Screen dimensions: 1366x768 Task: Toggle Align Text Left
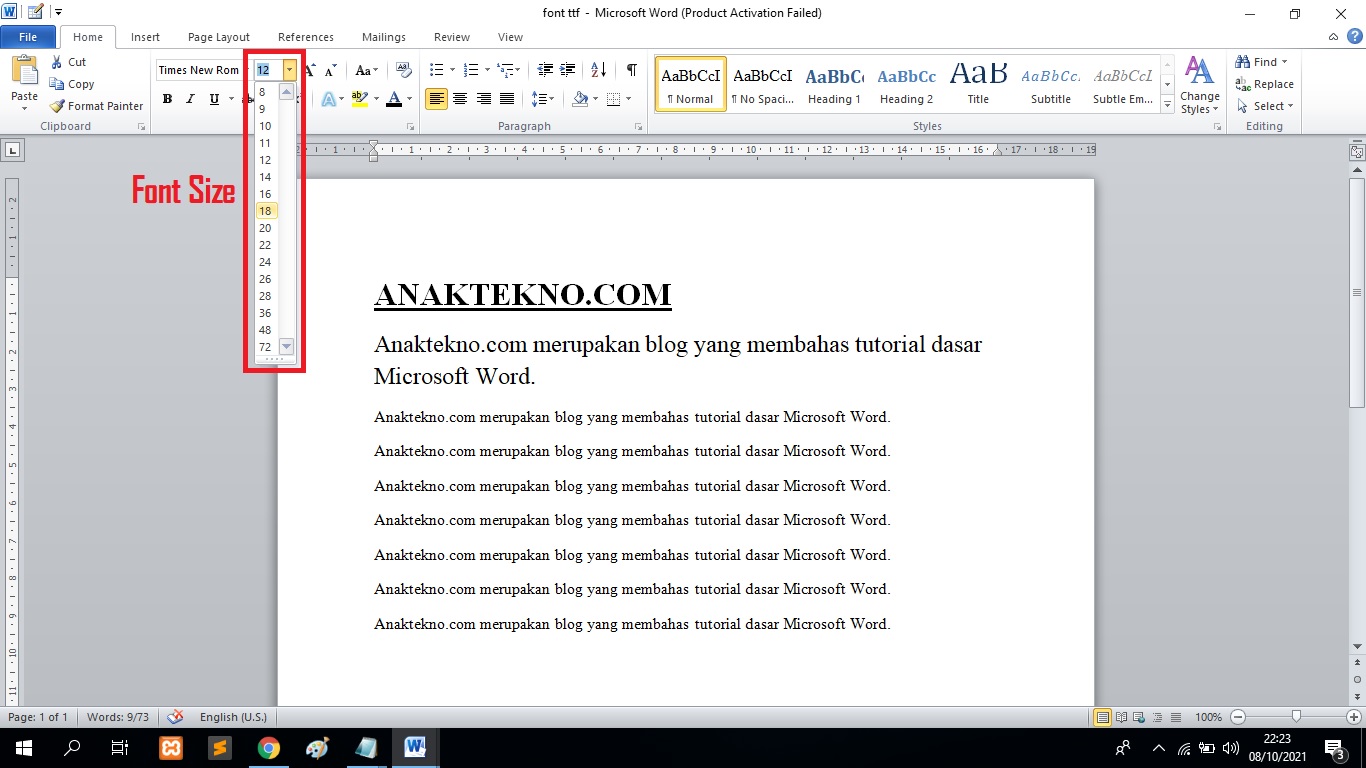436,99
